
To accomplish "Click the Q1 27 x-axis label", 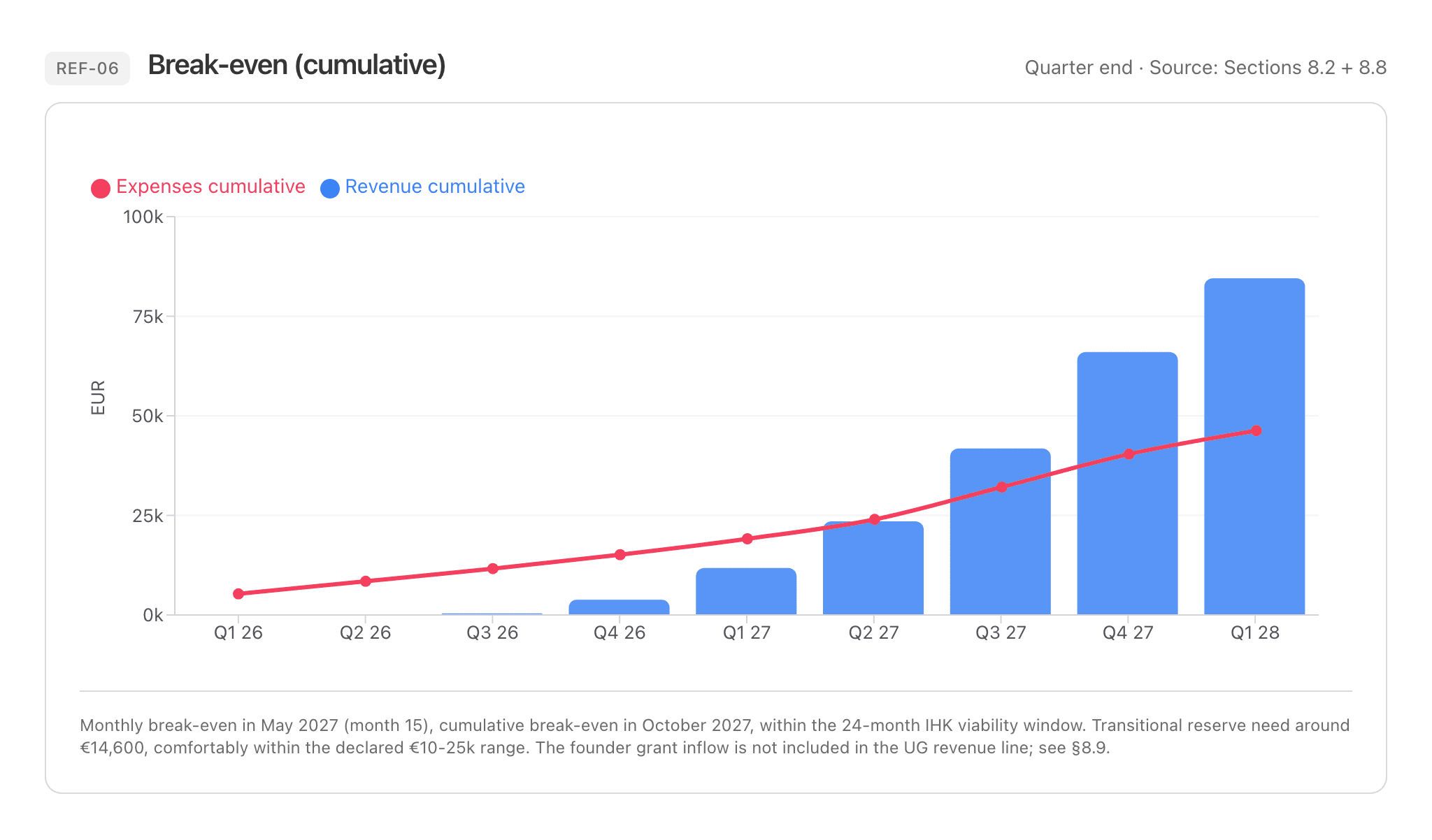I will (747, 633).
